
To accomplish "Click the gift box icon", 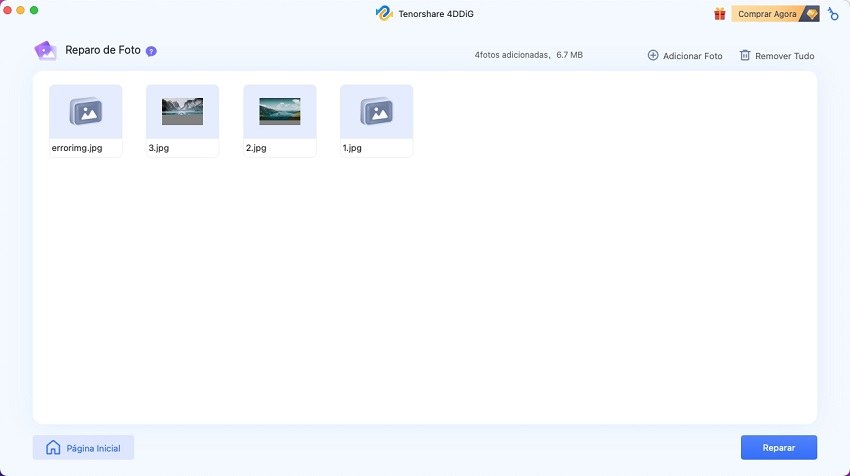I will pos(719,14).
